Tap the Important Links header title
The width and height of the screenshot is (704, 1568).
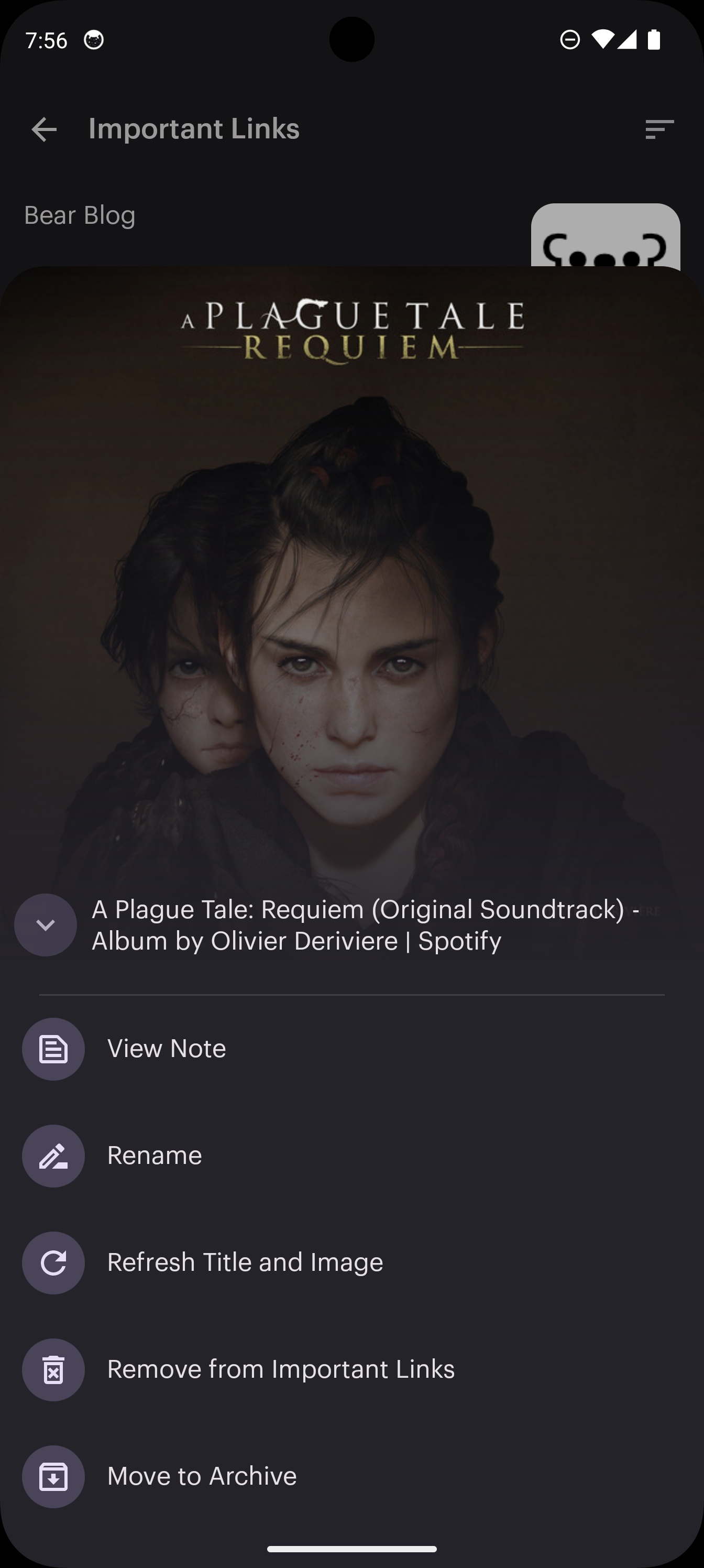194,129
